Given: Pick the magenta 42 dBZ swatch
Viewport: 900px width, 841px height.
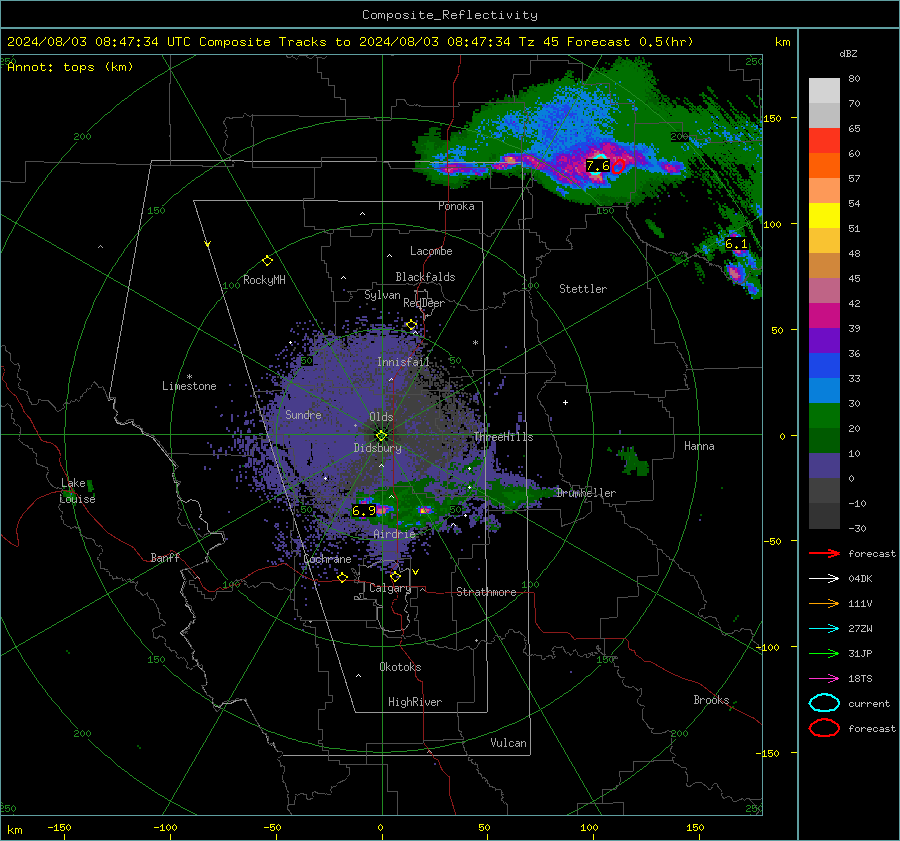Looking at the screenshot, I should 824,315.
